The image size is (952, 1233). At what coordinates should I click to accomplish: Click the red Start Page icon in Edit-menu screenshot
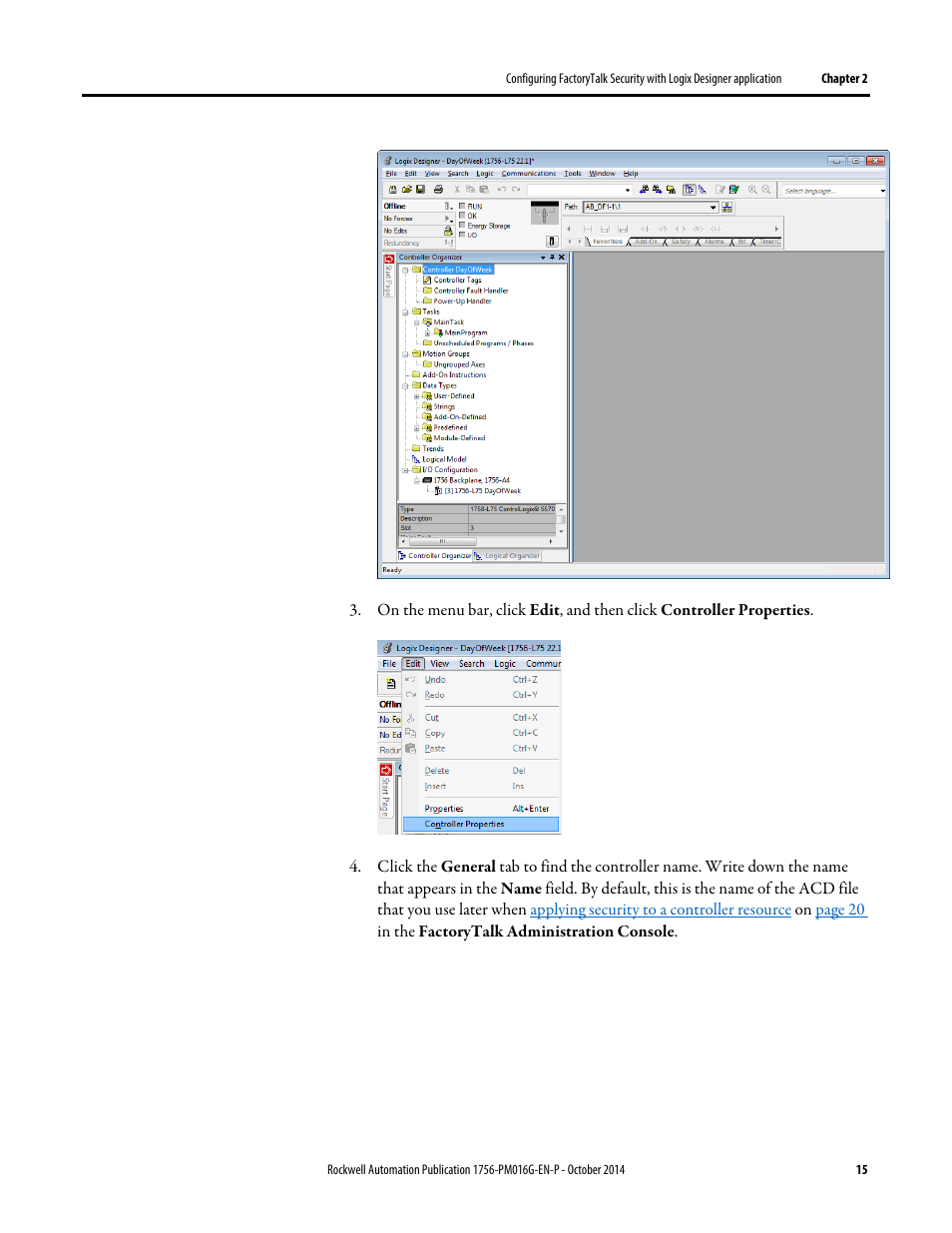coord(385,770)
